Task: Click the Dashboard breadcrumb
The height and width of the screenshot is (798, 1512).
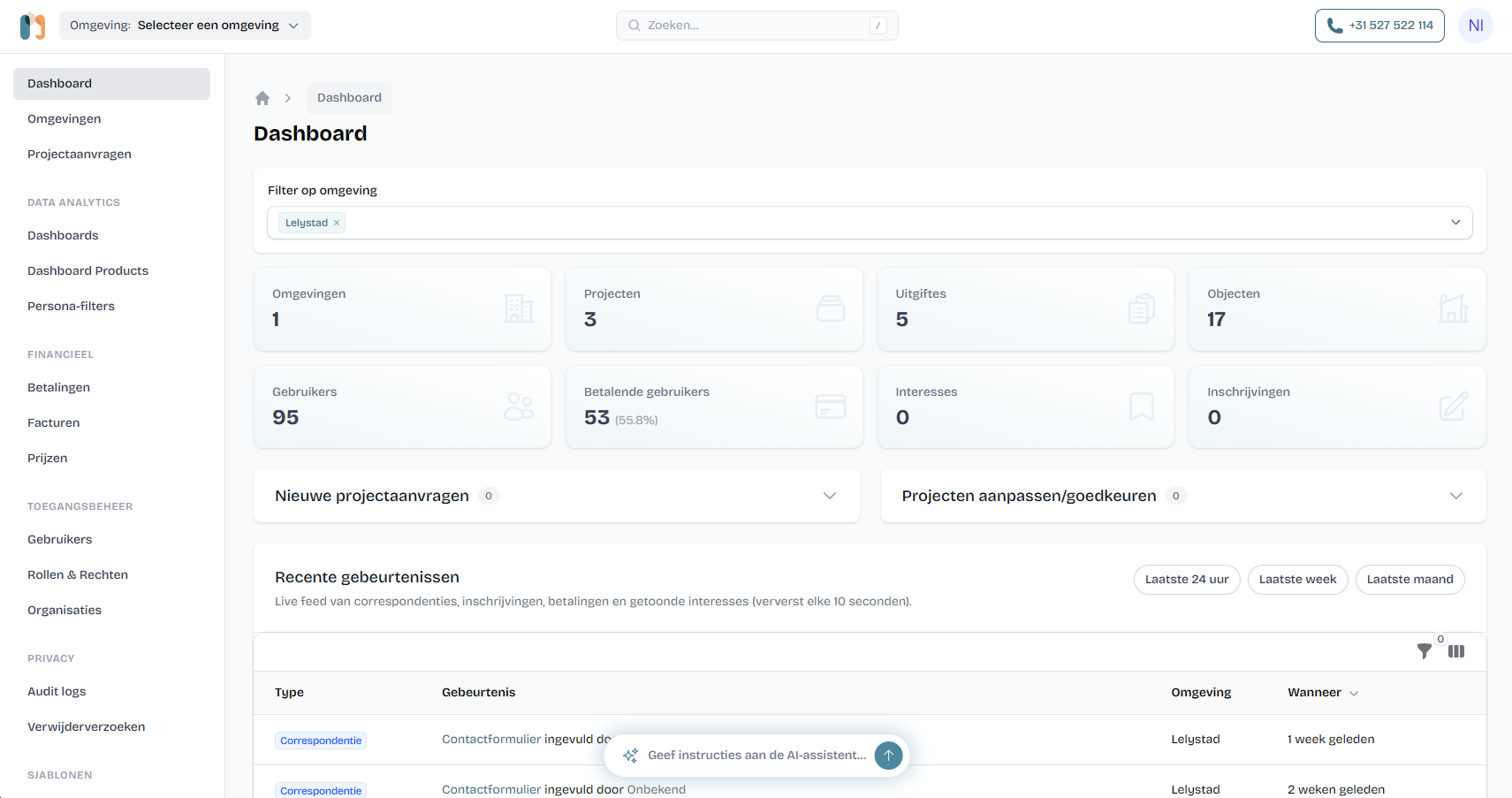Action: pos(349,98)
